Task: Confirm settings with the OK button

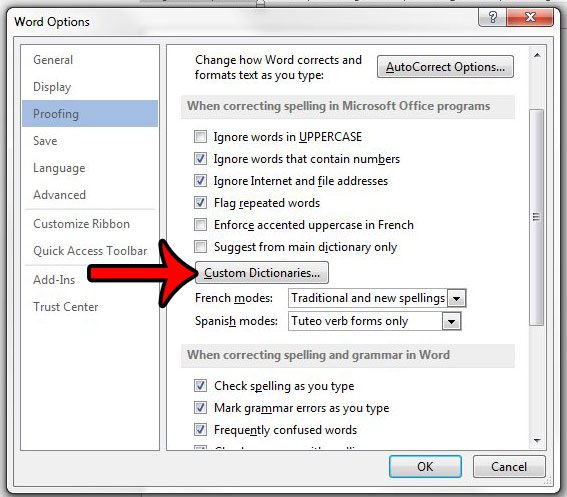Action: 425,467
